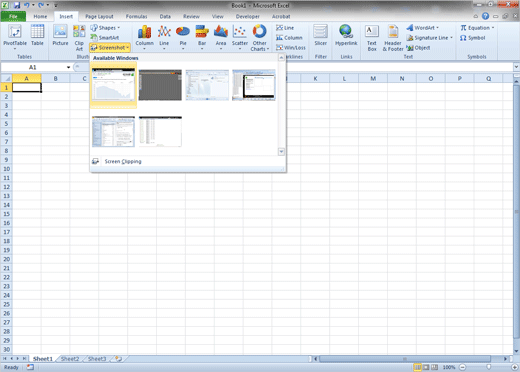Insert an Object
The image size is (520, 372).
click(418, 48)
